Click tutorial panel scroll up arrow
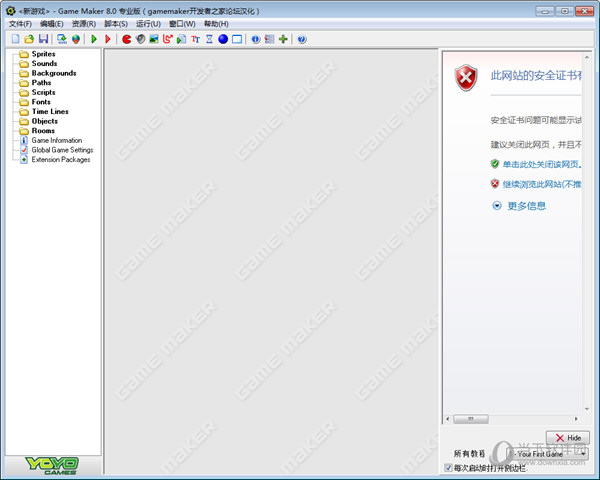This screenshot has height=480, width=600. point(587,57)
